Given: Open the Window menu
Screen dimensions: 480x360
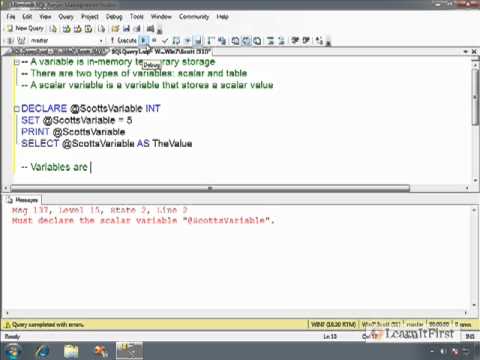Looking at the screenshot, I should point(161,17).
